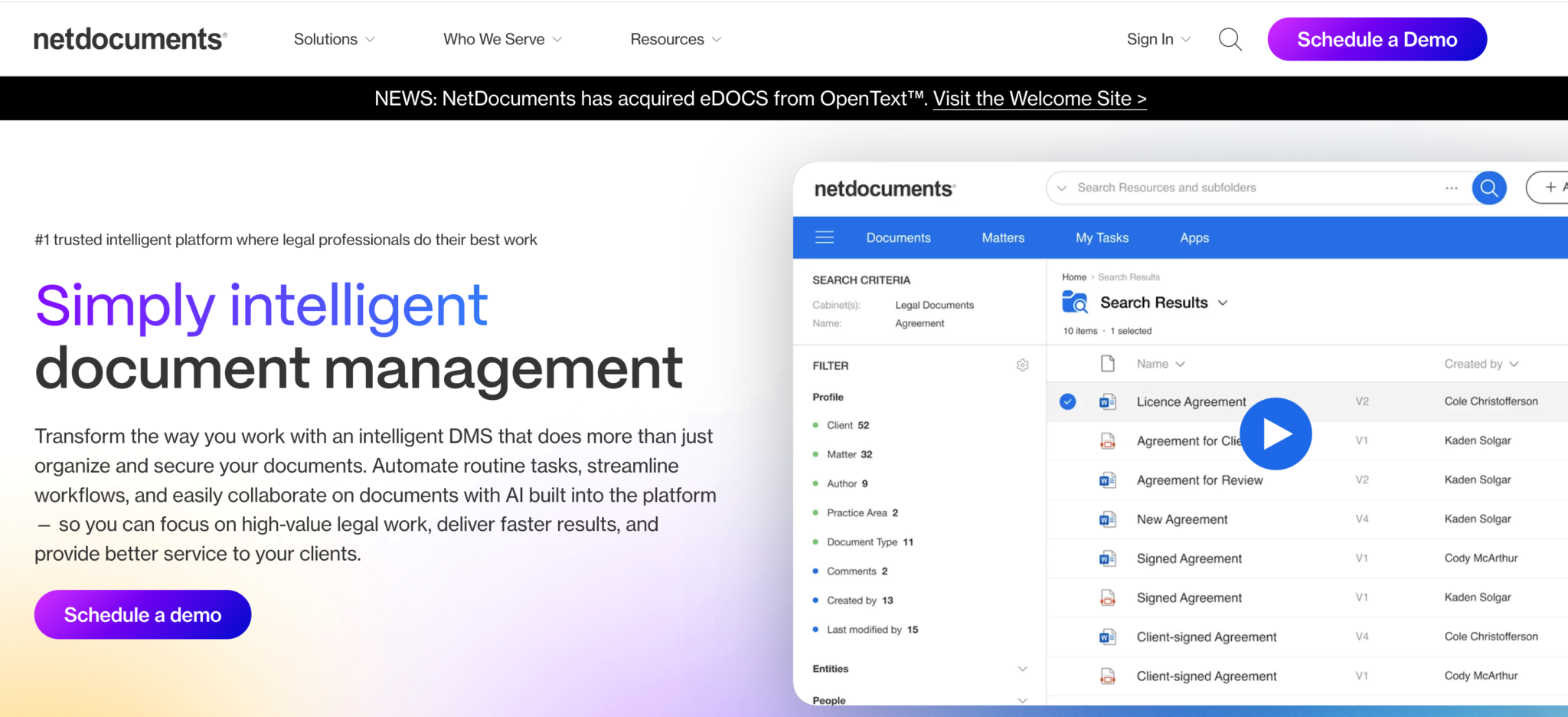This screenshot has width=1568, height=717.
Task: Click the document icon in the column header
Action: (x=1107, y=364)
